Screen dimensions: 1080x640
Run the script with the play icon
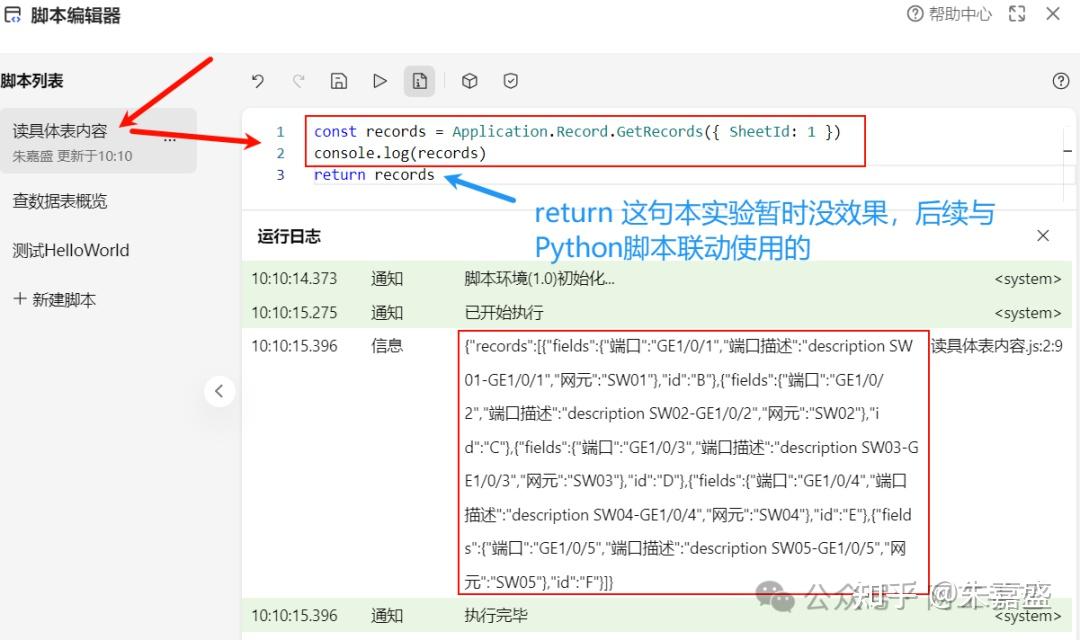tap(380, 81)
